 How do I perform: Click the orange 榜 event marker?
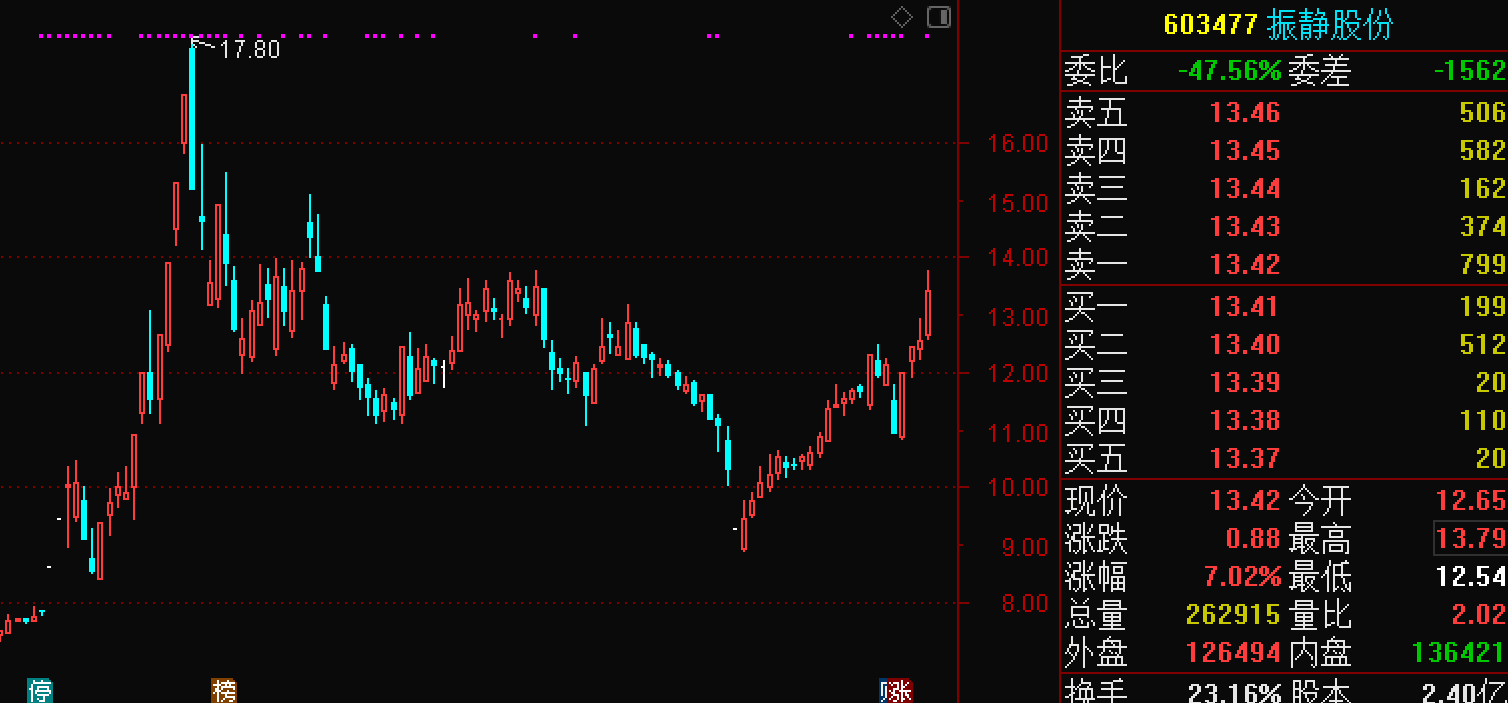(x=224, y=691)
